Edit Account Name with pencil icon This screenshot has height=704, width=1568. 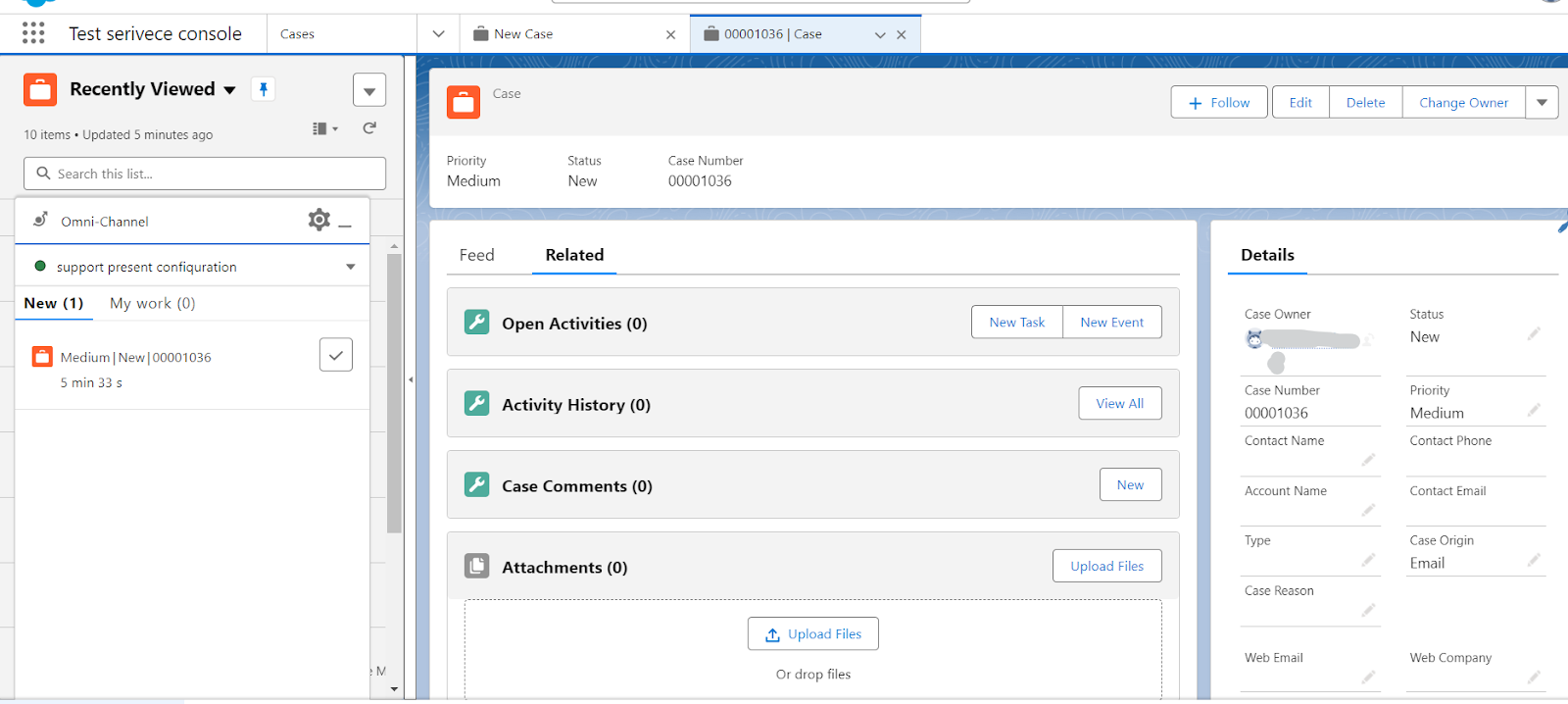(x=1368, y=510)
